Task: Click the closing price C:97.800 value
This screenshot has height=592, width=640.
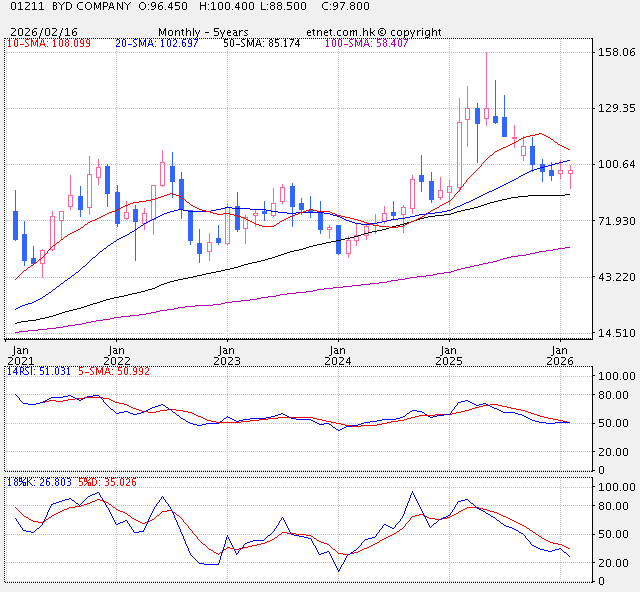Action: click(x=346, y=7)
